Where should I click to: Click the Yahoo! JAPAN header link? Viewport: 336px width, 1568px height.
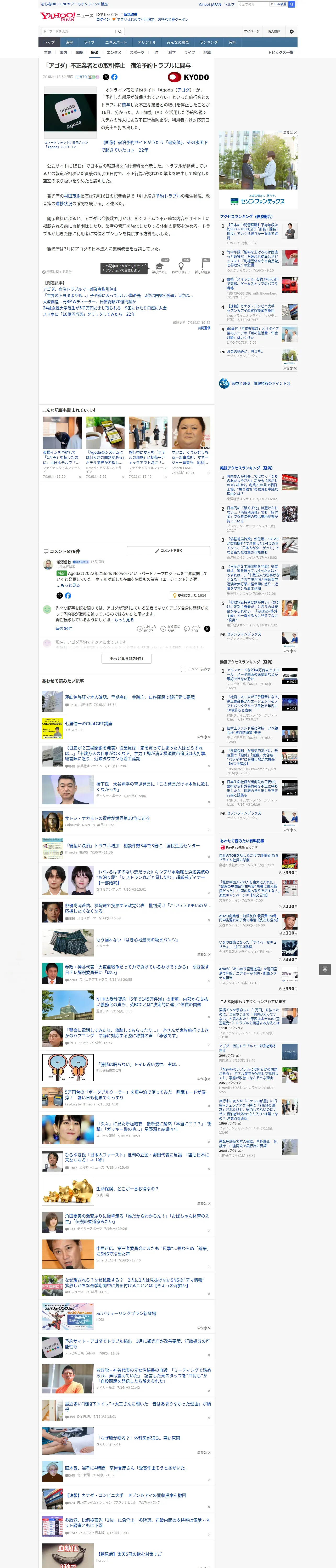pos(210,4)
